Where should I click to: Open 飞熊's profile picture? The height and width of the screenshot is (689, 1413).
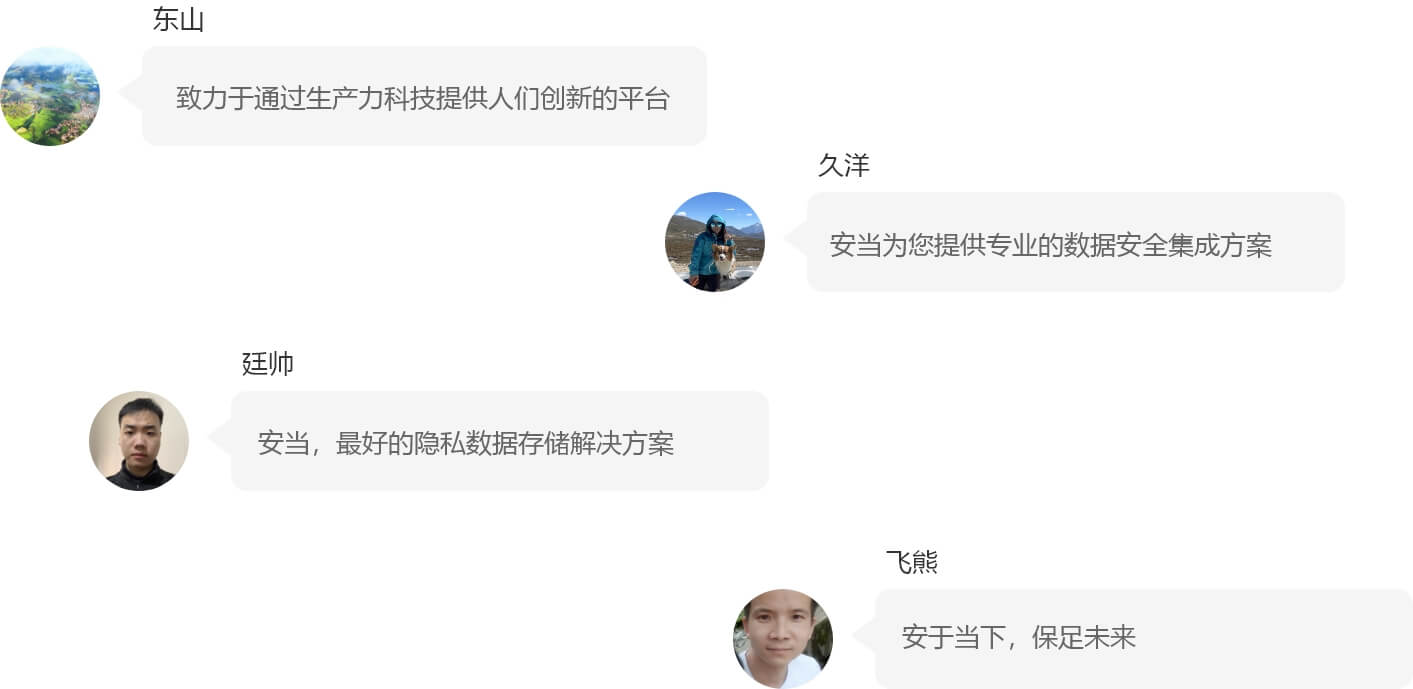click(783, 639)
